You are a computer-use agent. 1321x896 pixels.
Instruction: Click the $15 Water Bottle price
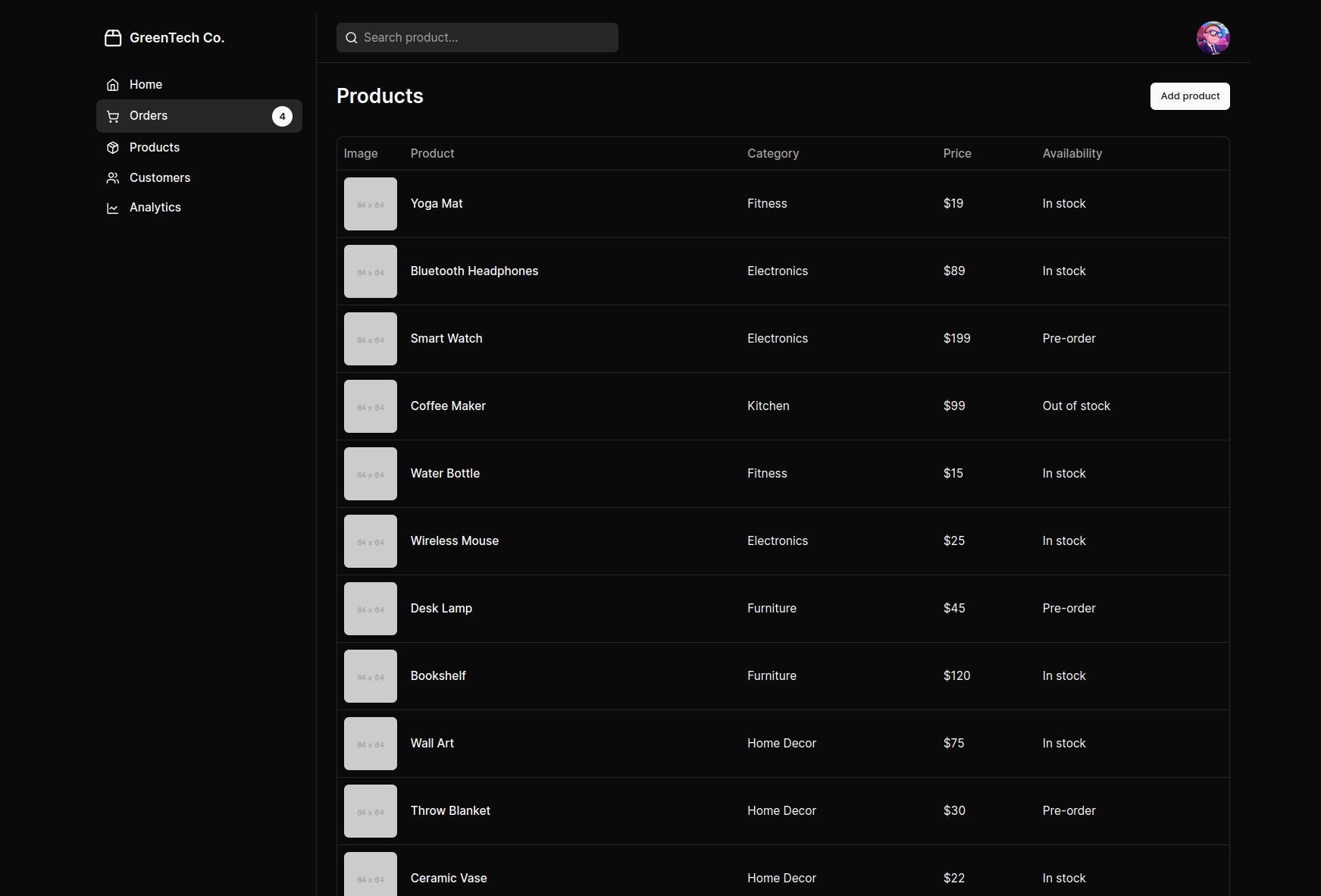pyautogui.click(x=953, y=474)
